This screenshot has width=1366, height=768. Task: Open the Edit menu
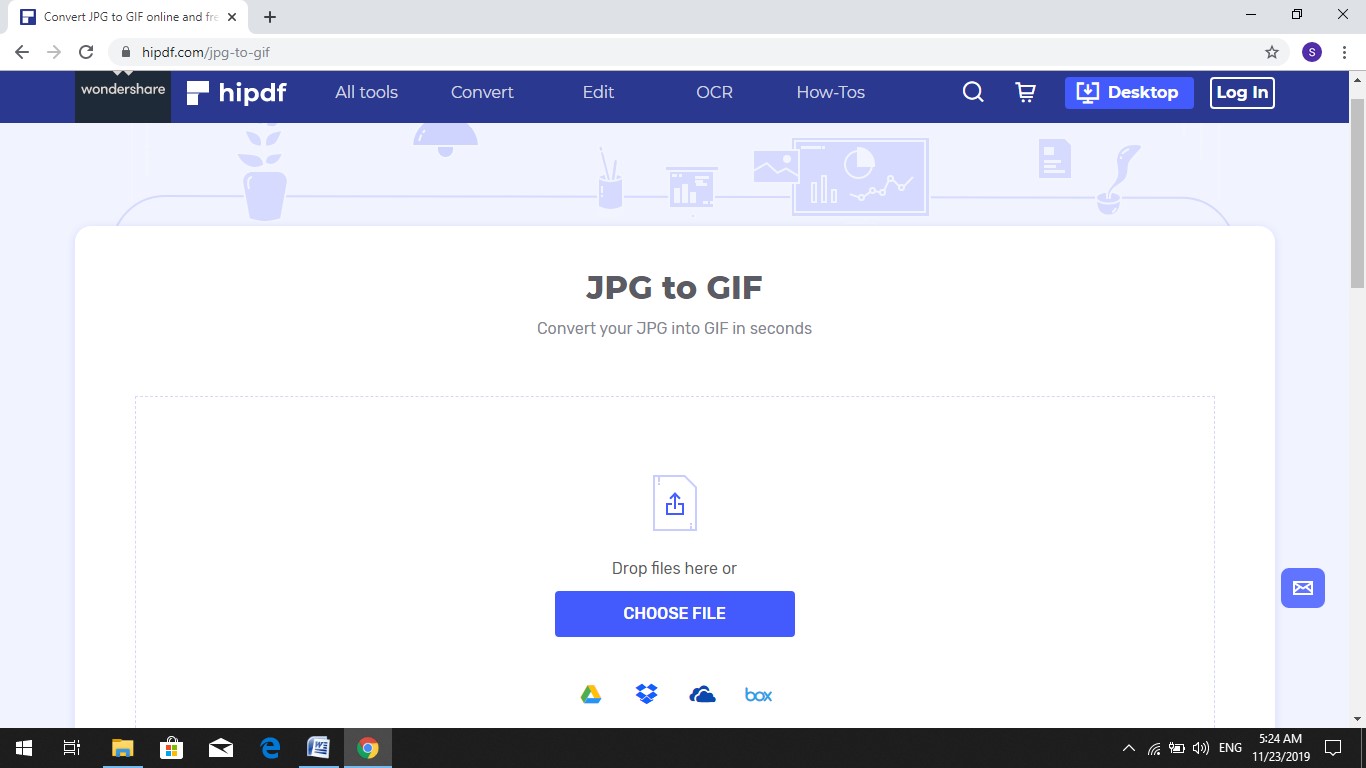598,92
